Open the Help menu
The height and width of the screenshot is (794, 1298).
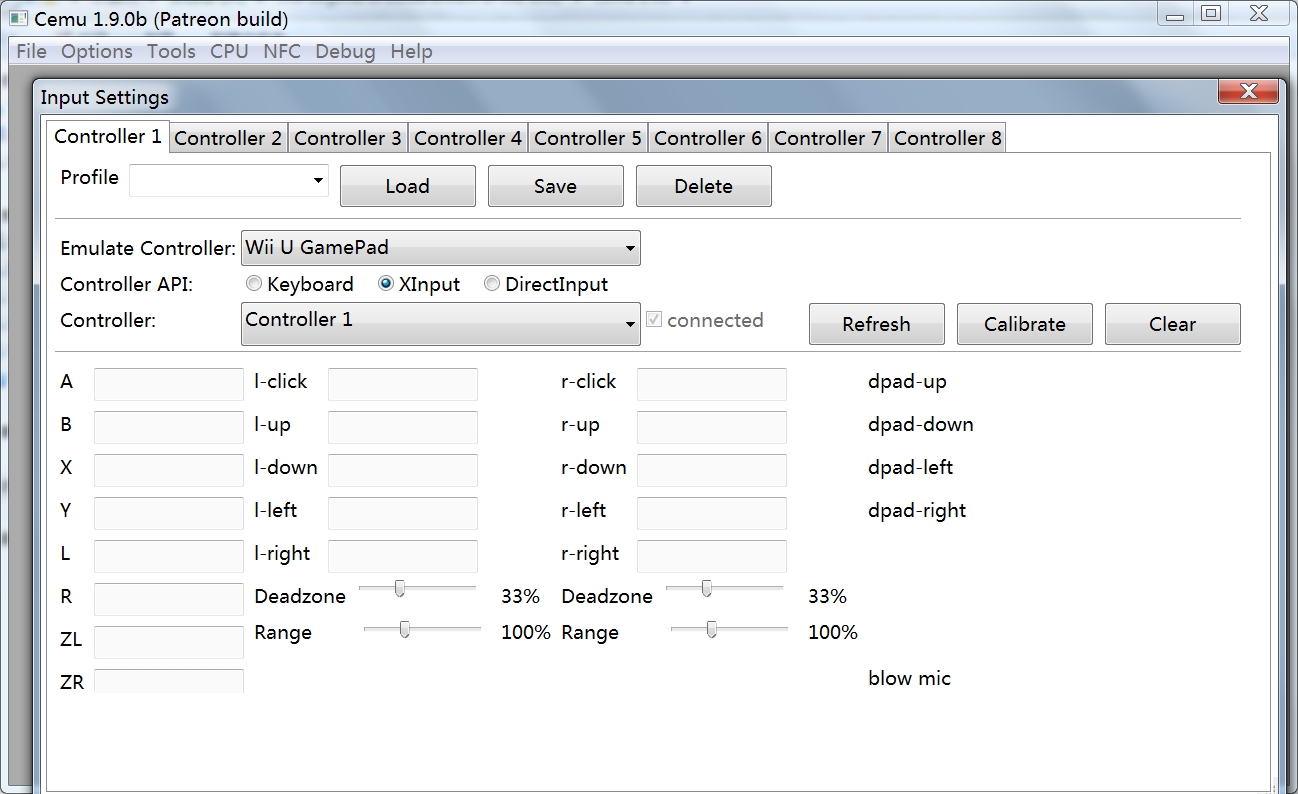(411, 51)
